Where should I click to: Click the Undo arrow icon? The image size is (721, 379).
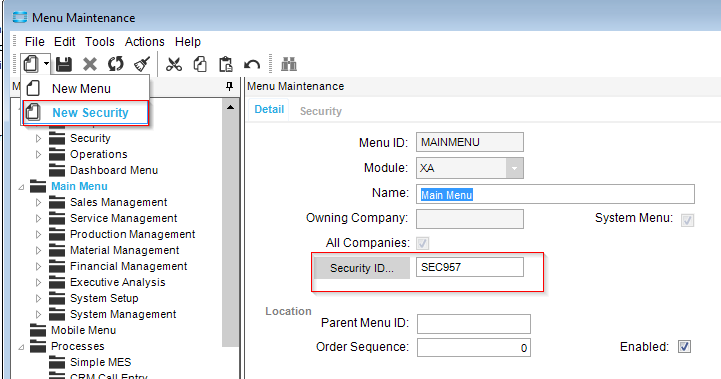(x=252, y=64)
